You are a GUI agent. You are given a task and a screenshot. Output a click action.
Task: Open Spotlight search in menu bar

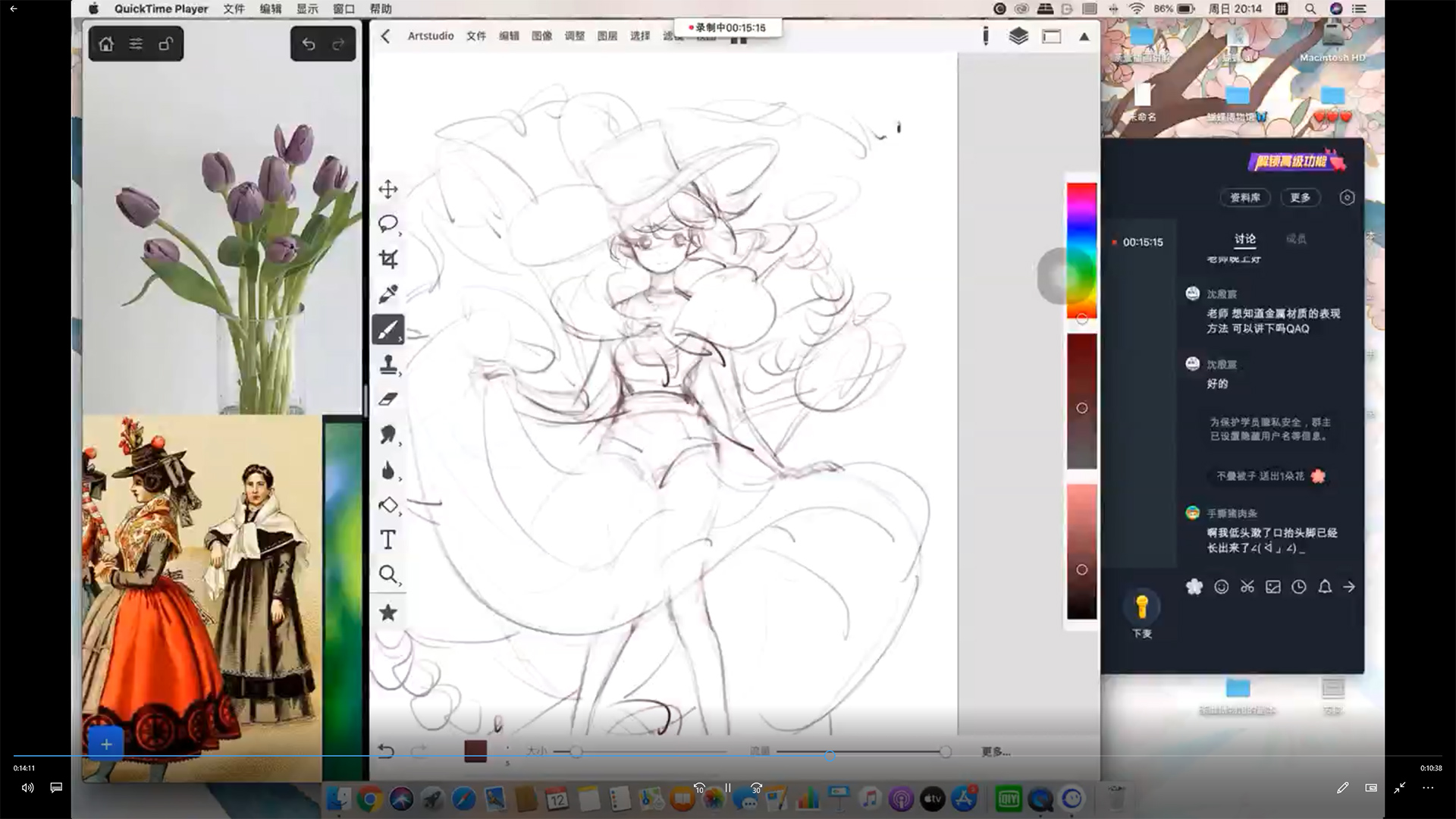pyautogui.click(x=1310, y=9)
